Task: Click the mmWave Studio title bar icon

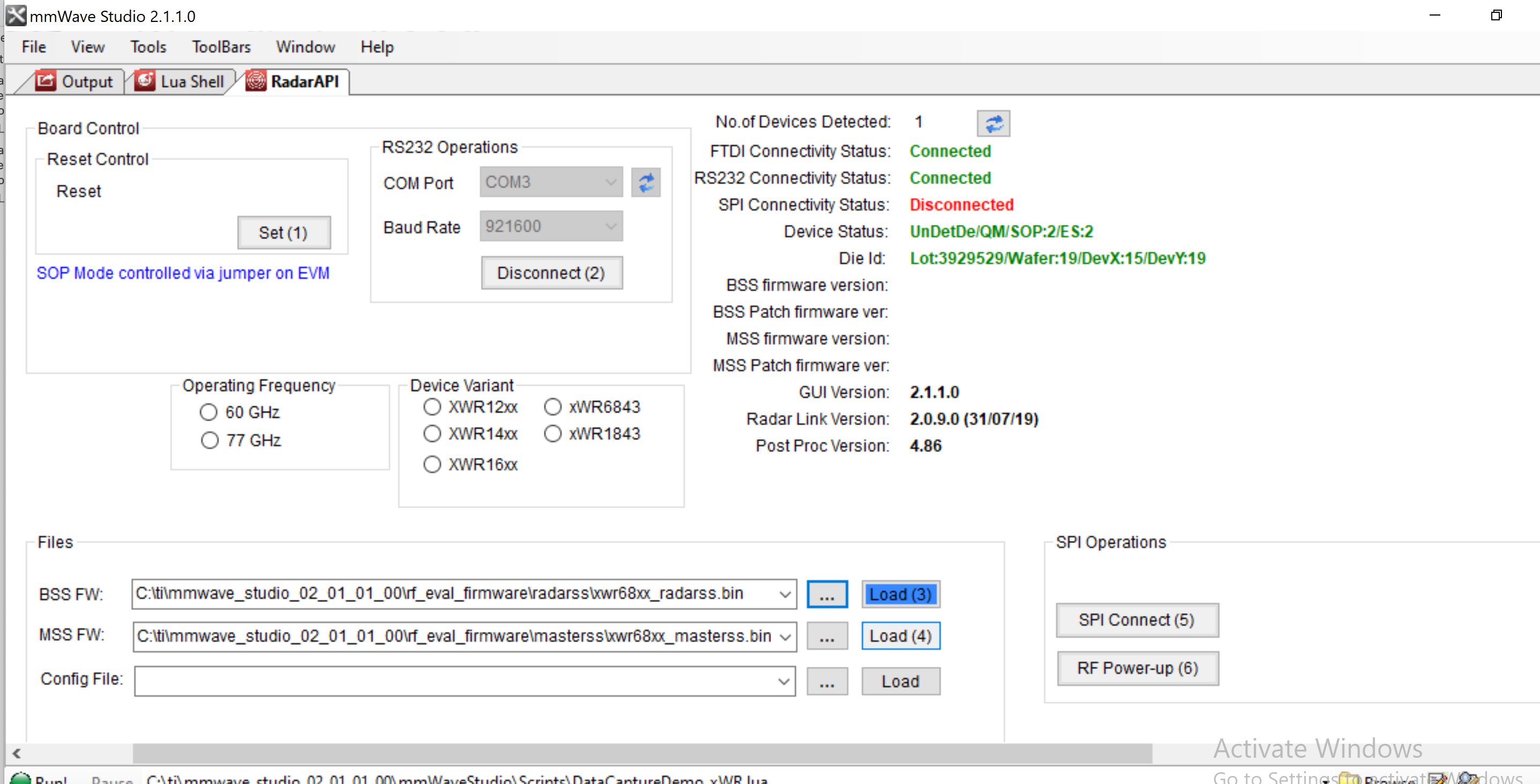Action: coord(16,16)
